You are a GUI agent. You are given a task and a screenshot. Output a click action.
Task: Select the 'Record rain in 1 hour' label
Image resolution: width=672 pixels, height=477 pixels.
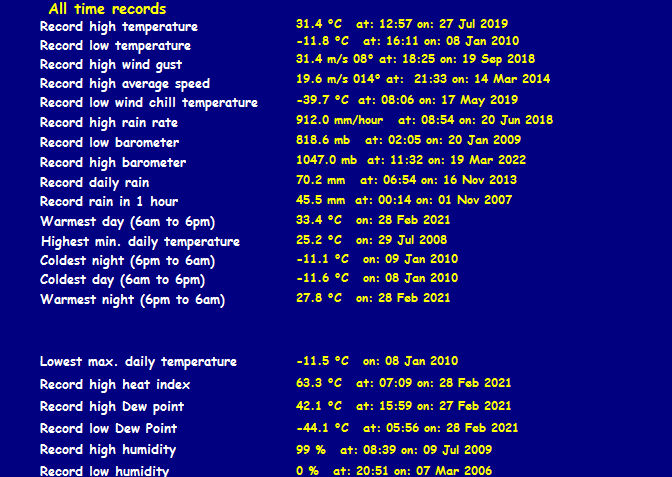tap(109, 202)
